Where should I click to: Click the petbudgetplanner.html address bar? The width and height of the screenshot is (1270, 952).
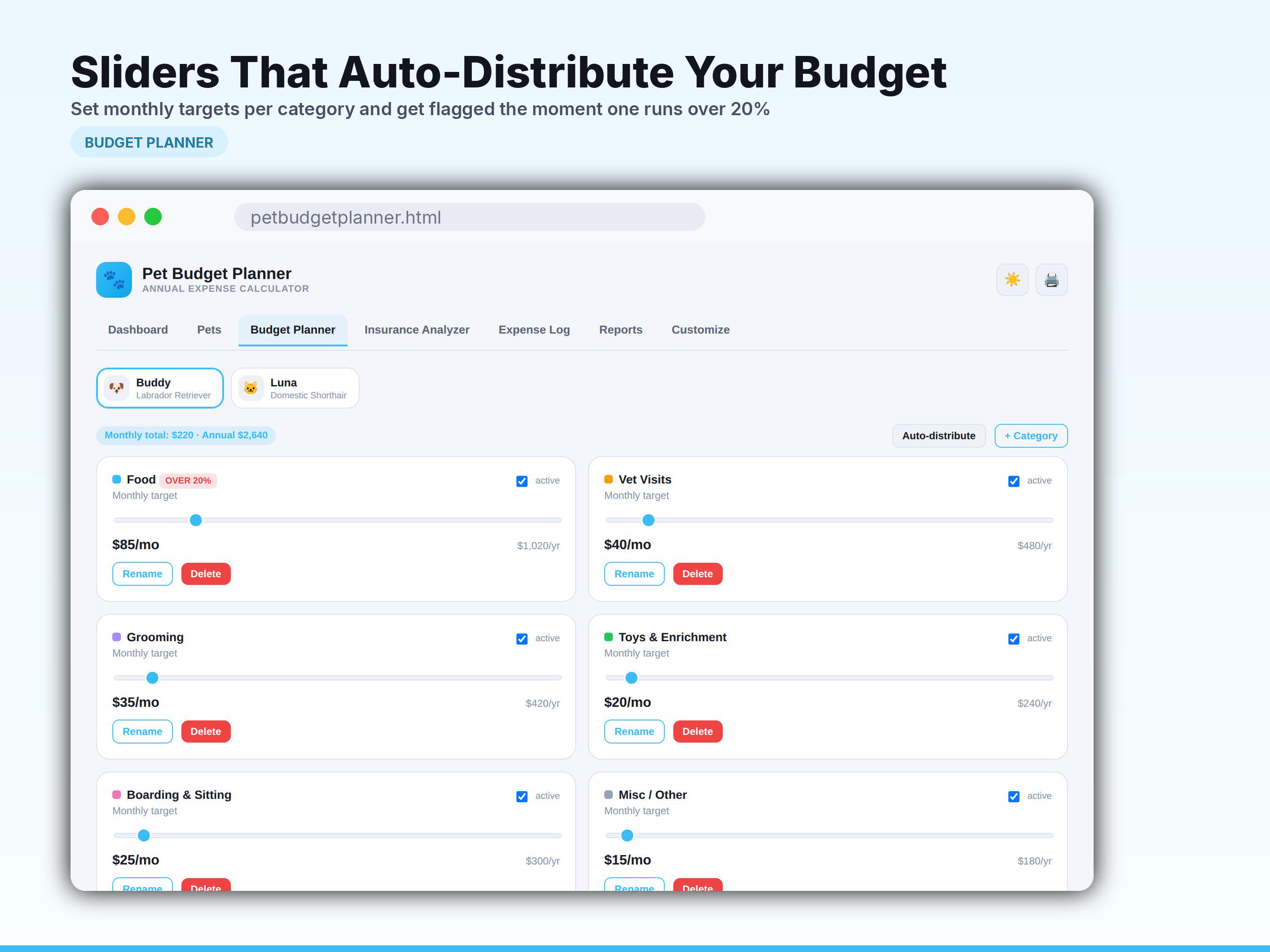469,217
